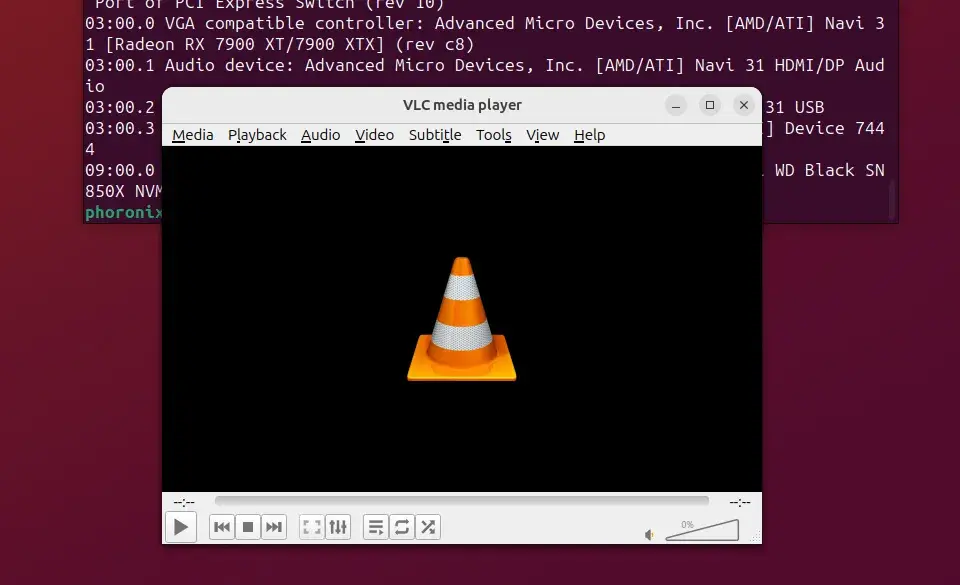Skip to next media track

tap(274, 527)
